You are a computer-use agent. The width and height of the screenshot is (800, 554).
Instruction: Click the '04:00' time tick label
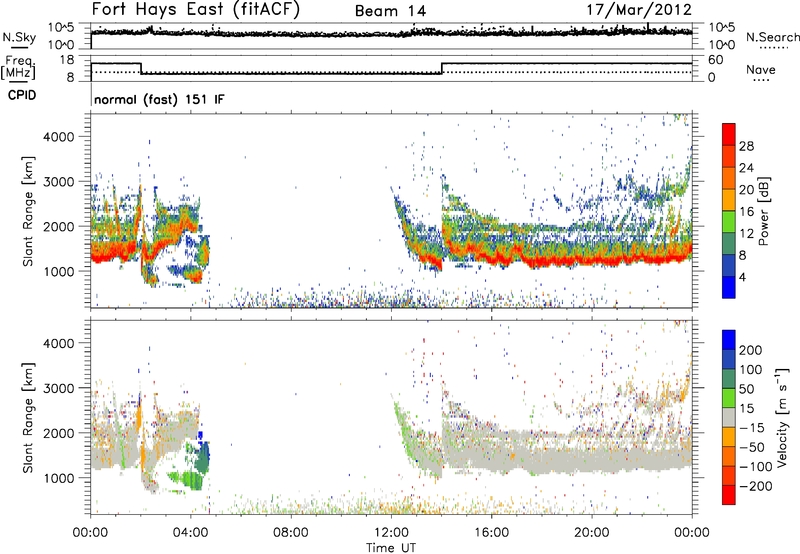point(191,533)
